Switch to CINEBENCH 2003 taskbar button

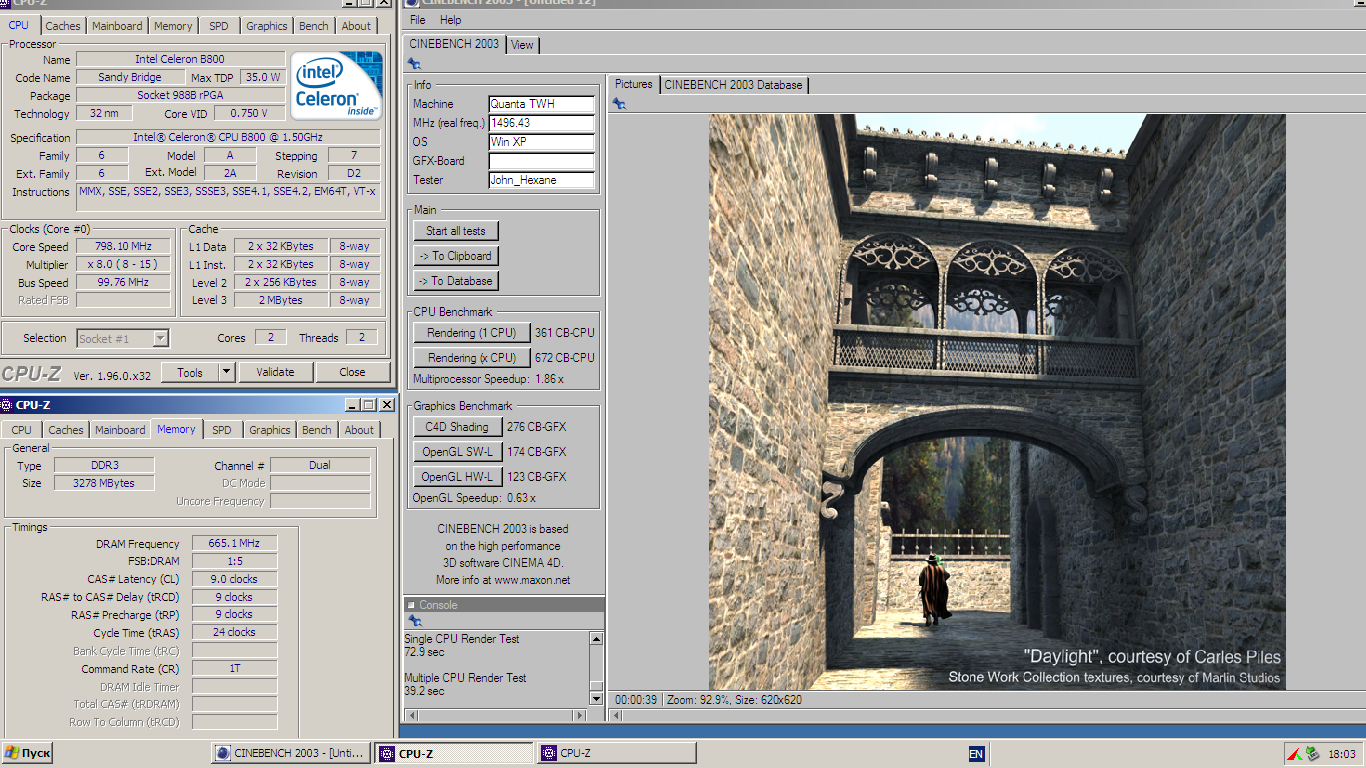pos(291,753)
